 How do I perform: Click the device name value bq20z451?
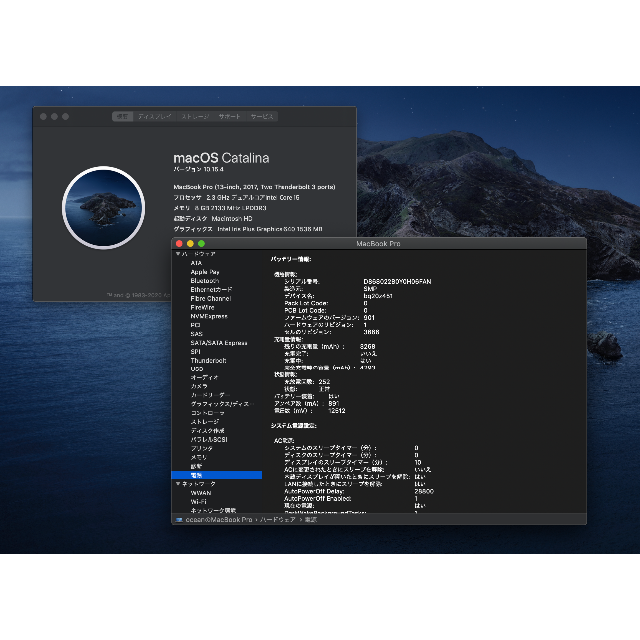(x=378, y=296)
